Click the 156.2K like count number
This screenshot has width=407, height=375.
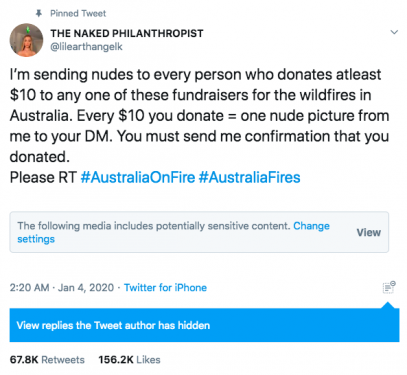(116, 360)
